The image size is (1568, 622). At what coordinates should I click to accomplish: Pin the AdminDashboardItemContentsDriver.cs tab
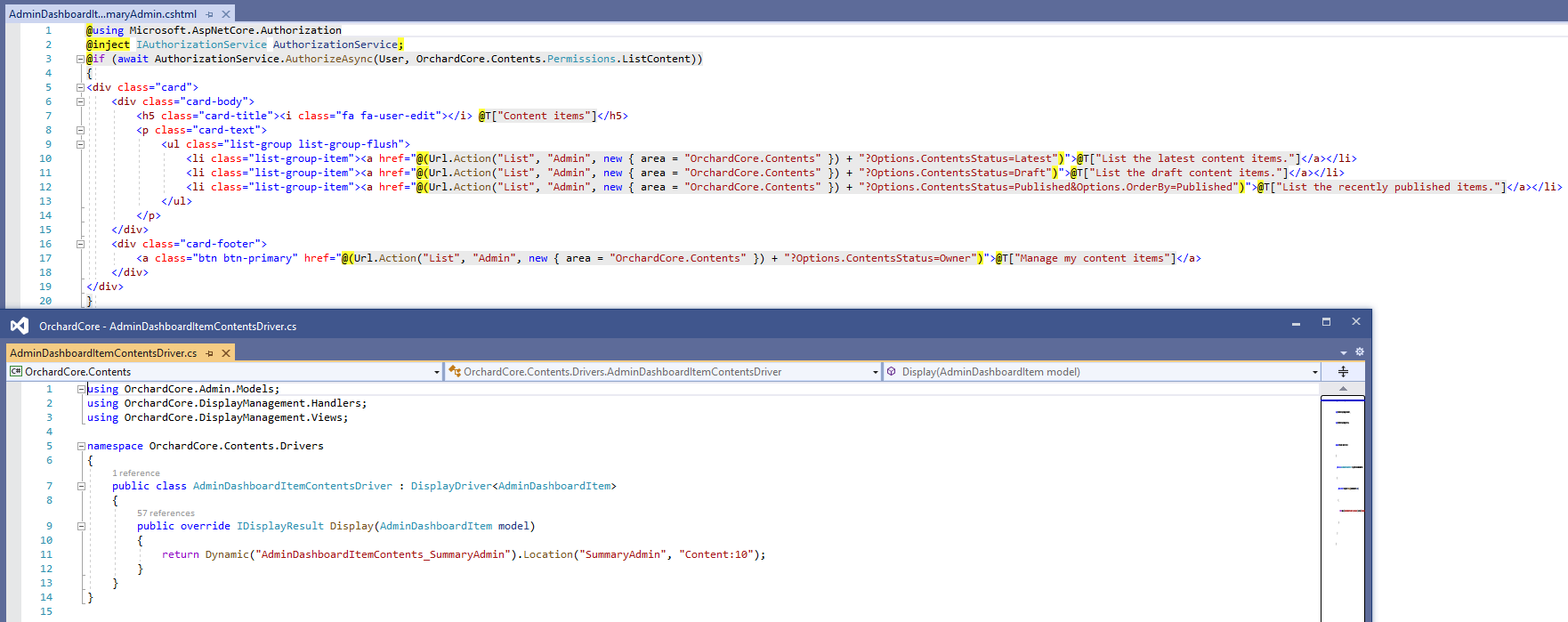[210, 353]
